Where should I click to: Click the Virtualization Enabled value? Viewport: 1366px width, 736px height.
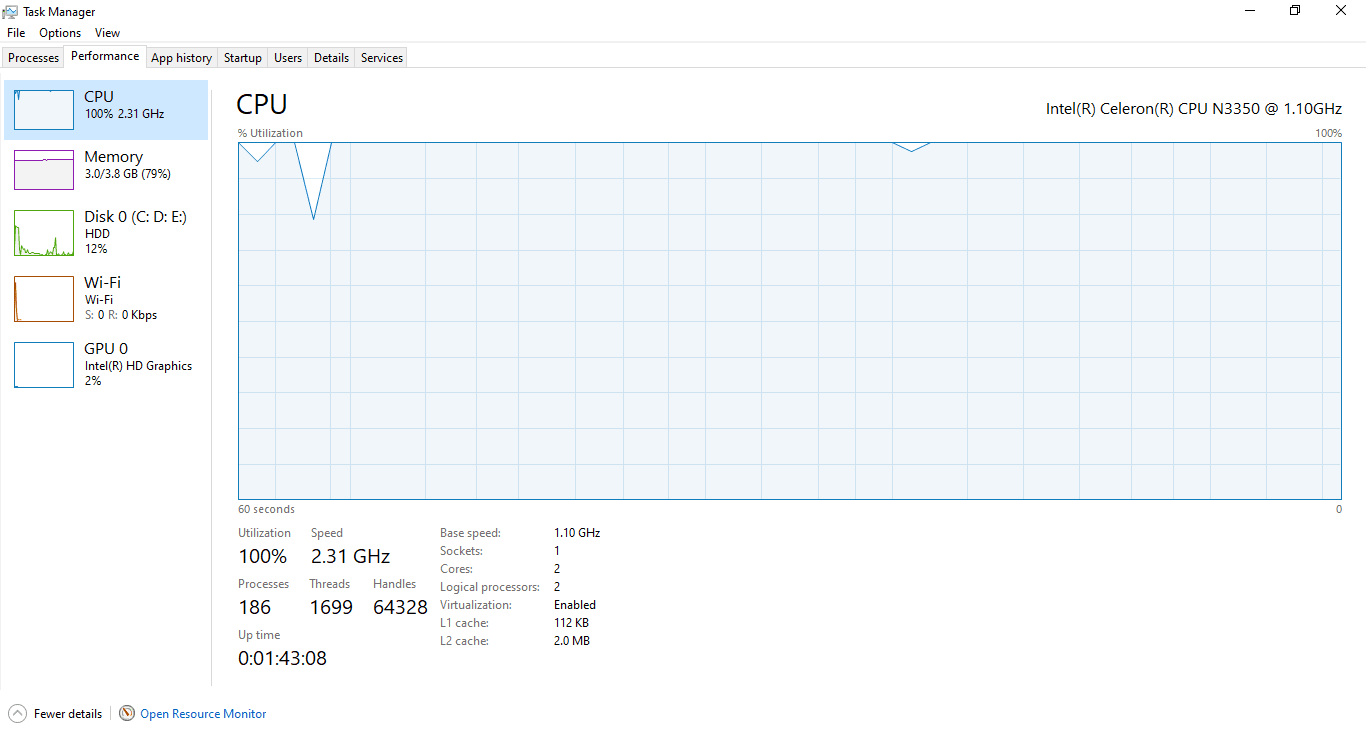coord(575,605)
